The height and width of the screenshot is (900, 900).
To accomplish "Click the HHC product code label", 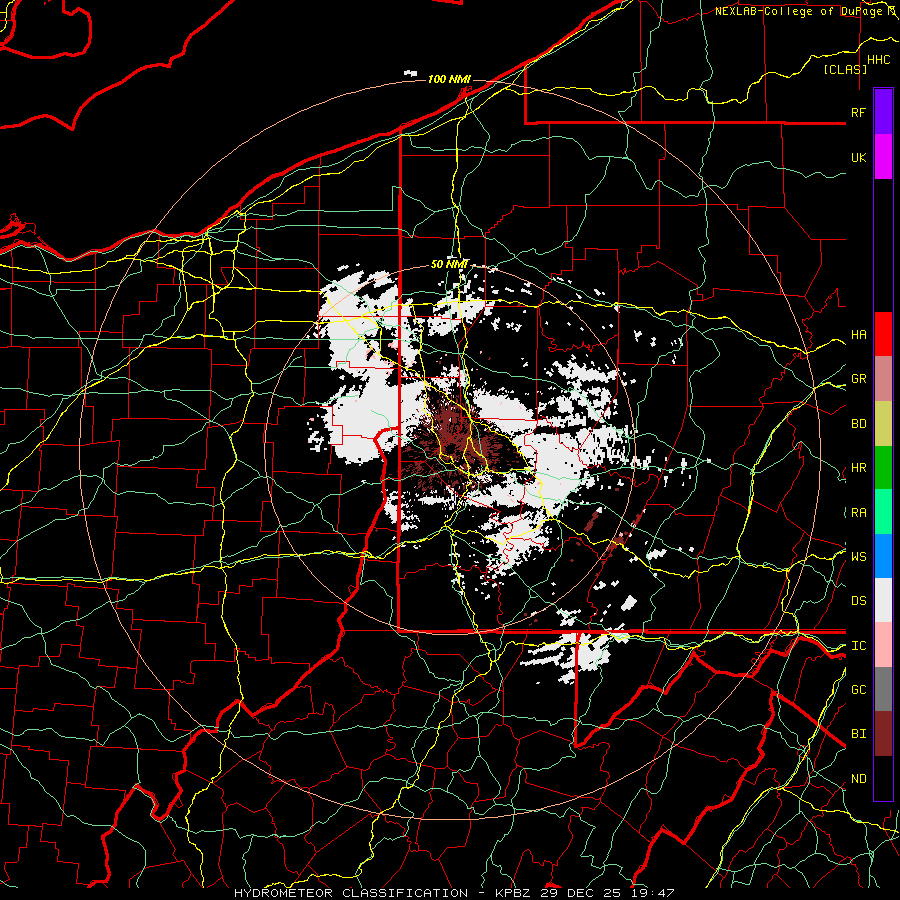I will click(x=878, y=60).
